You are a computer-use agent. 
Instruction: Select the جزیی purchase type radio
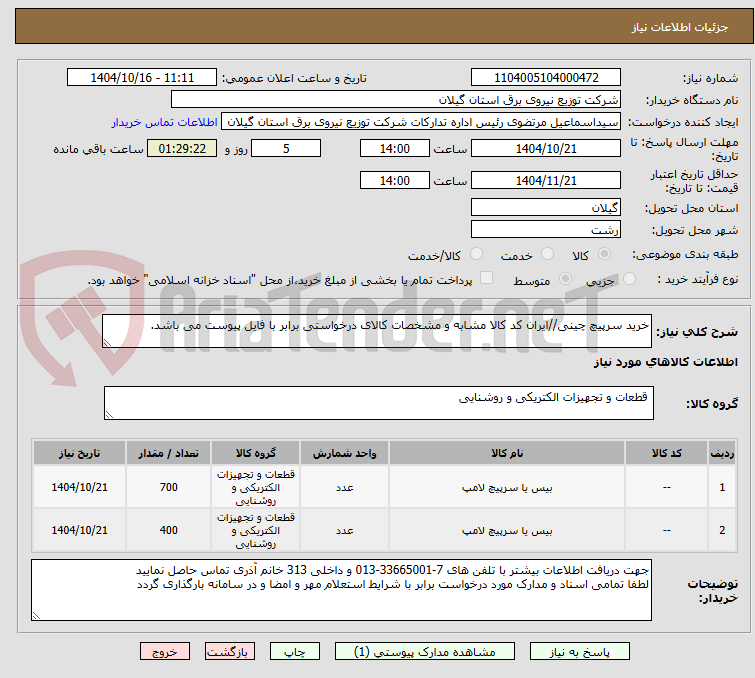coord(629,278)
